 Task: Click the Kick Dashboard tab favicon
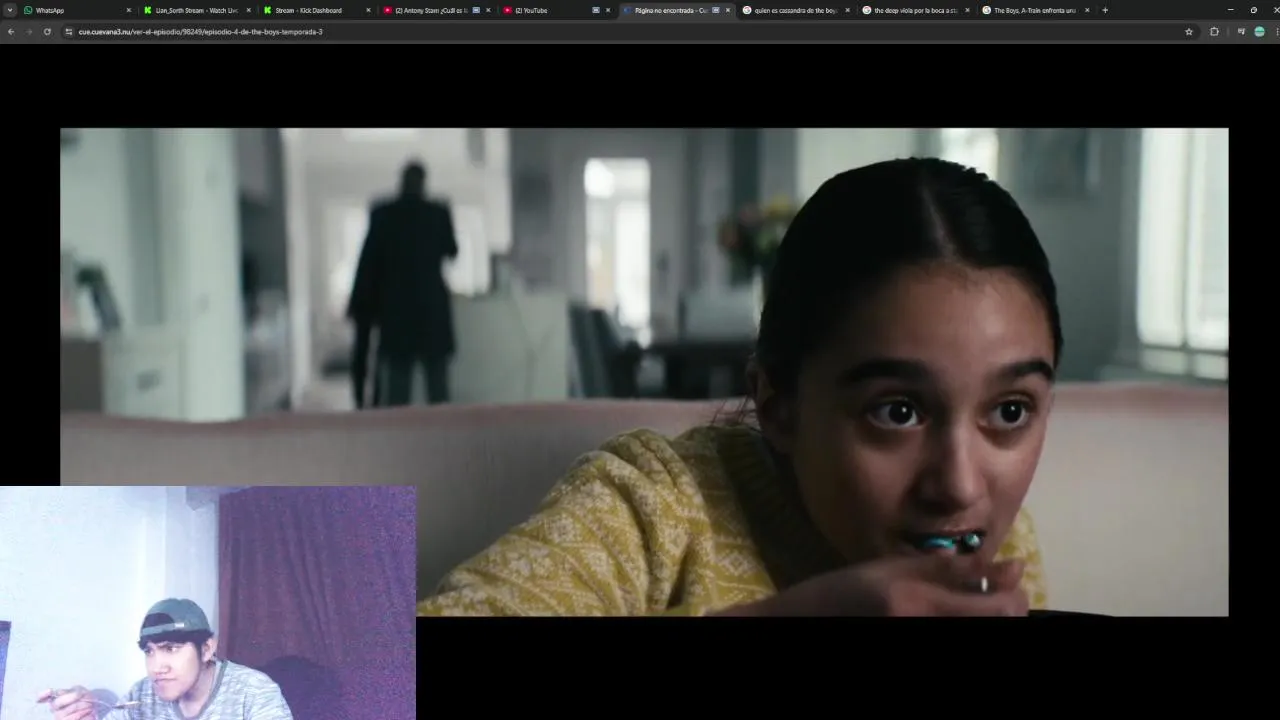click(268, 10)
